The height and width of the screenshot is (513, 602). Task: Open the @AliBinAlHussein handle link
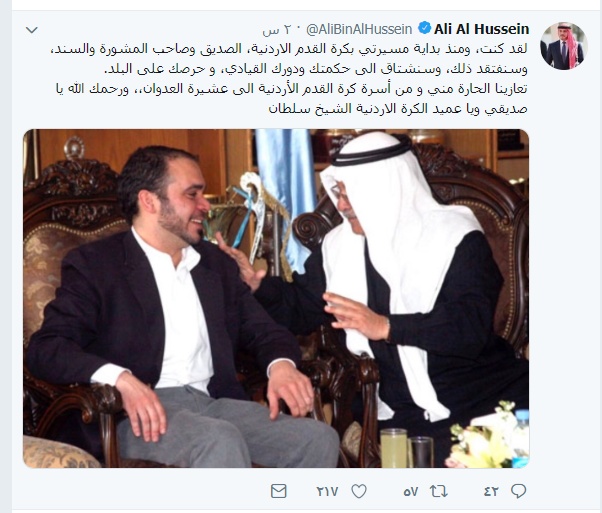click(359, 29)
